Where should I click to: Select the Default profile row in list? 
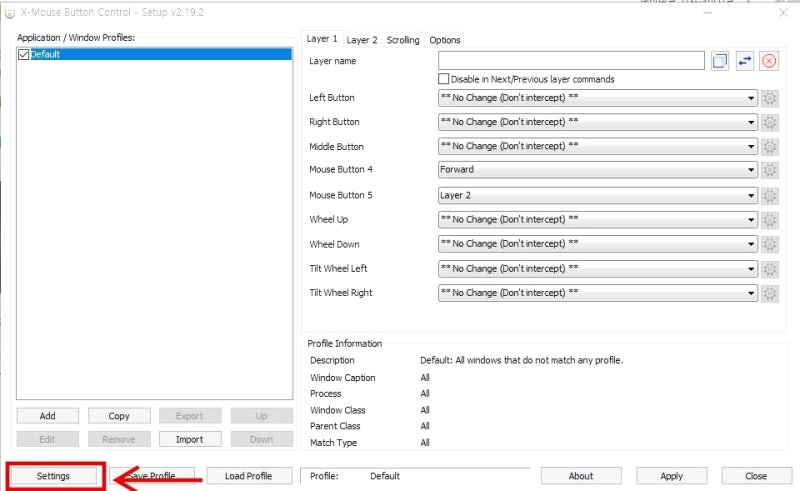coord(155,54)
